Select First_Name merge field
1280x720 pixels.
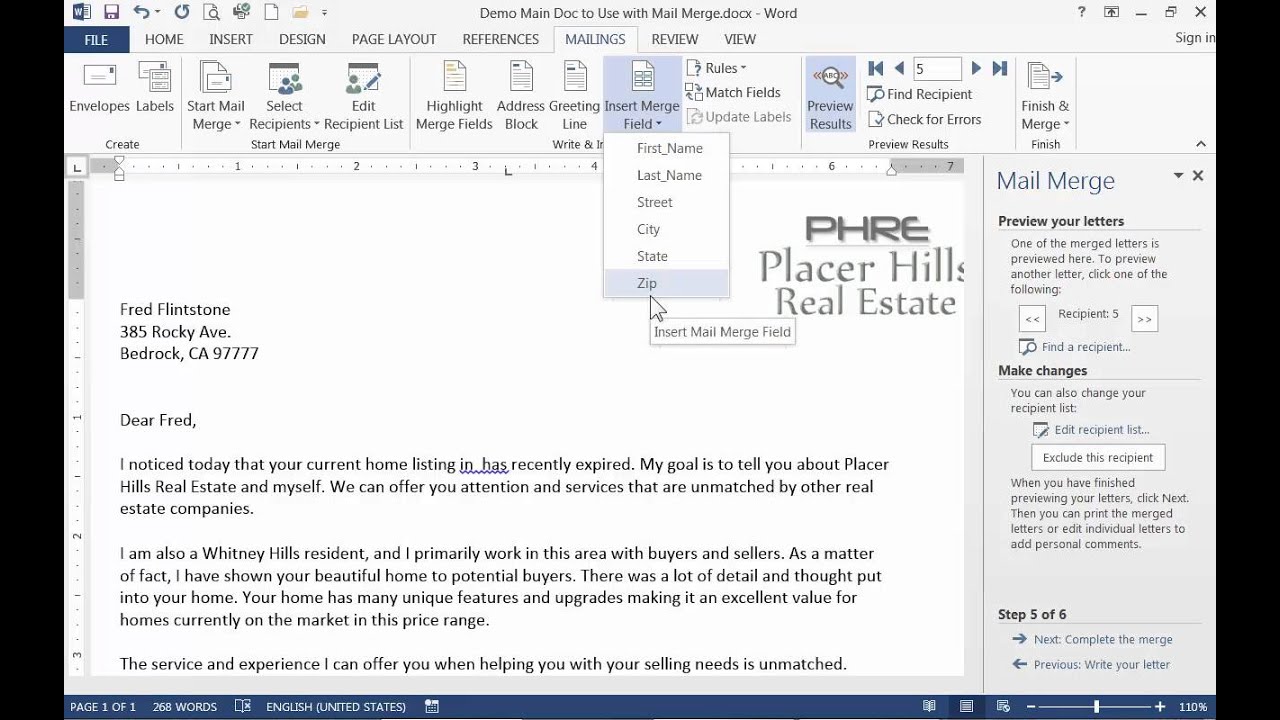point(666,148)
